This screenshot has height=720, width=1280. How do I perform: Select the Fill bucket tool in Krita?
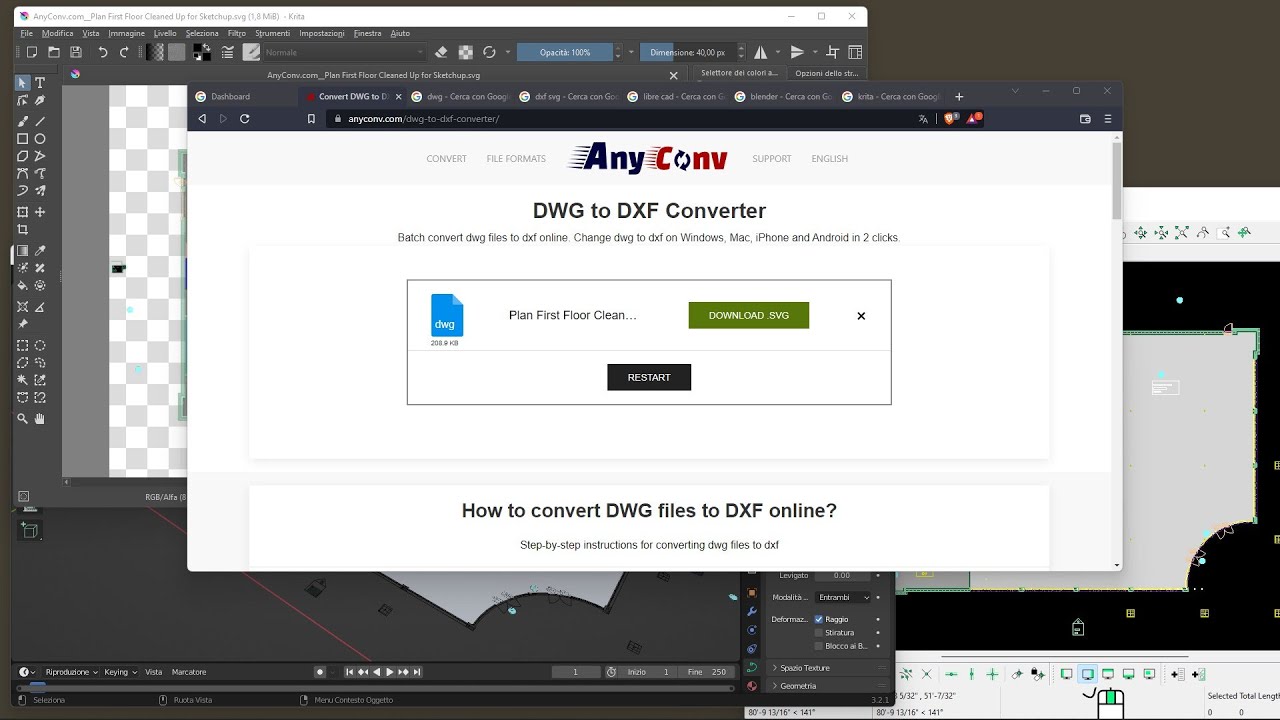(x=23, y=286)
